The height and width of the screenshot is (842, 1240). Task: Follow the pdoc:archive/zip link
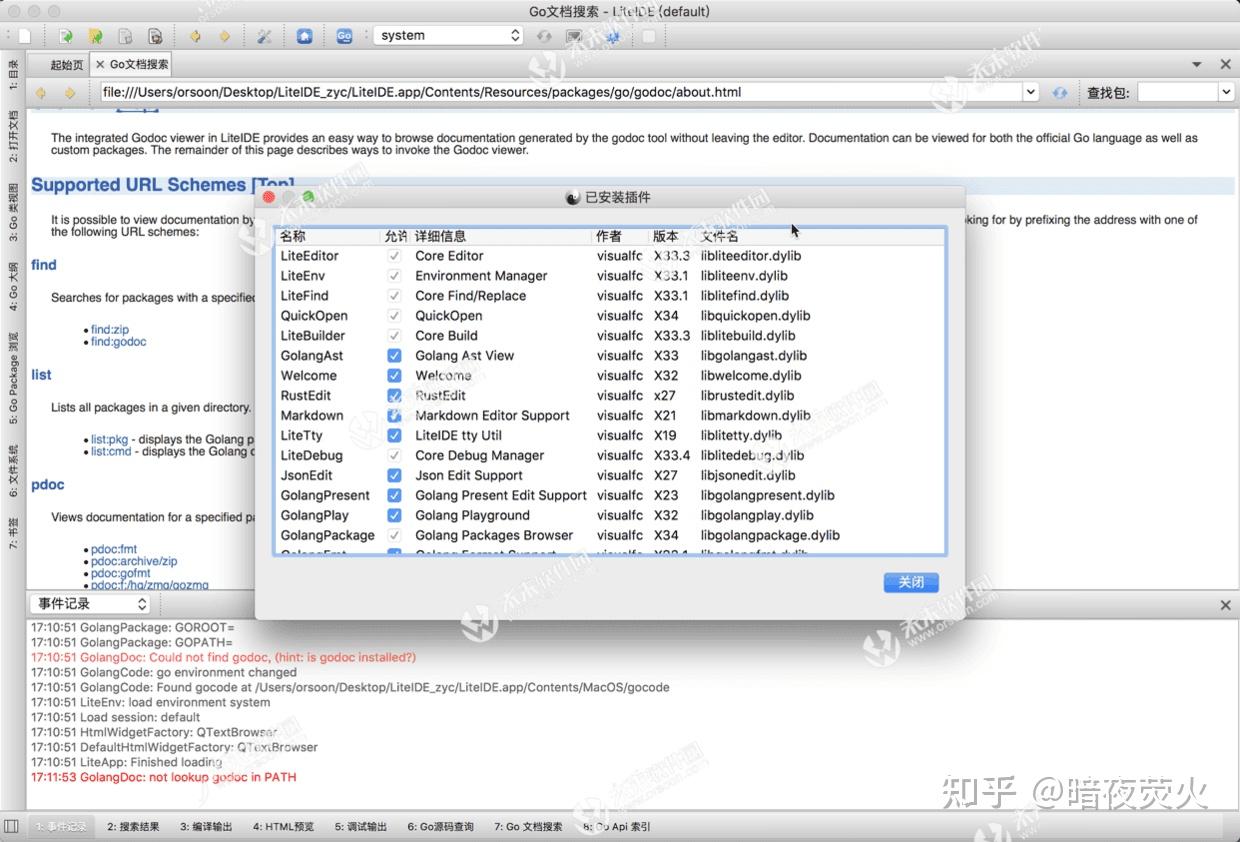(134, 562)
